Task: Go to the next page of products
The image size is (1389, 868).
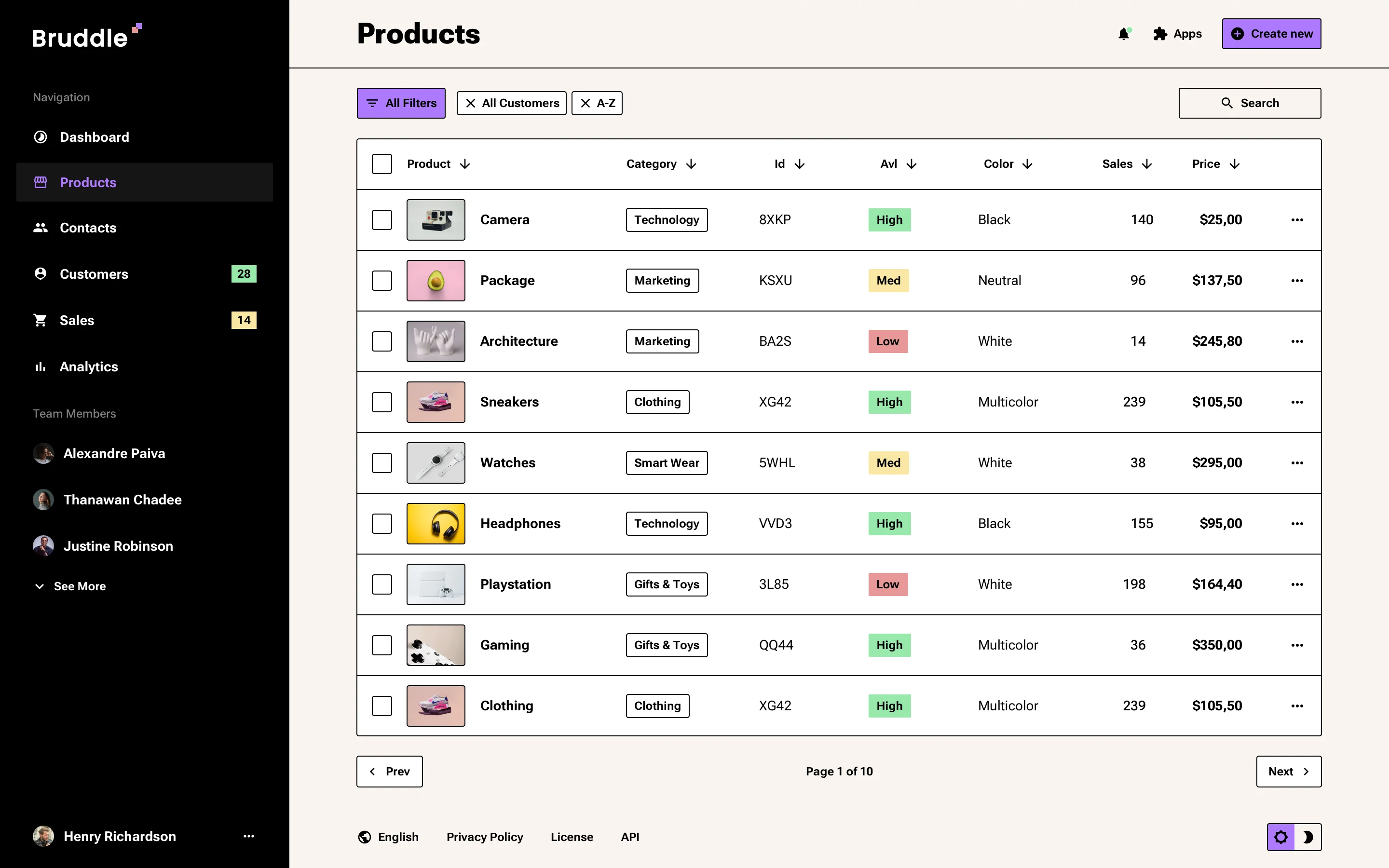Action: click(x=1288, y=771)
